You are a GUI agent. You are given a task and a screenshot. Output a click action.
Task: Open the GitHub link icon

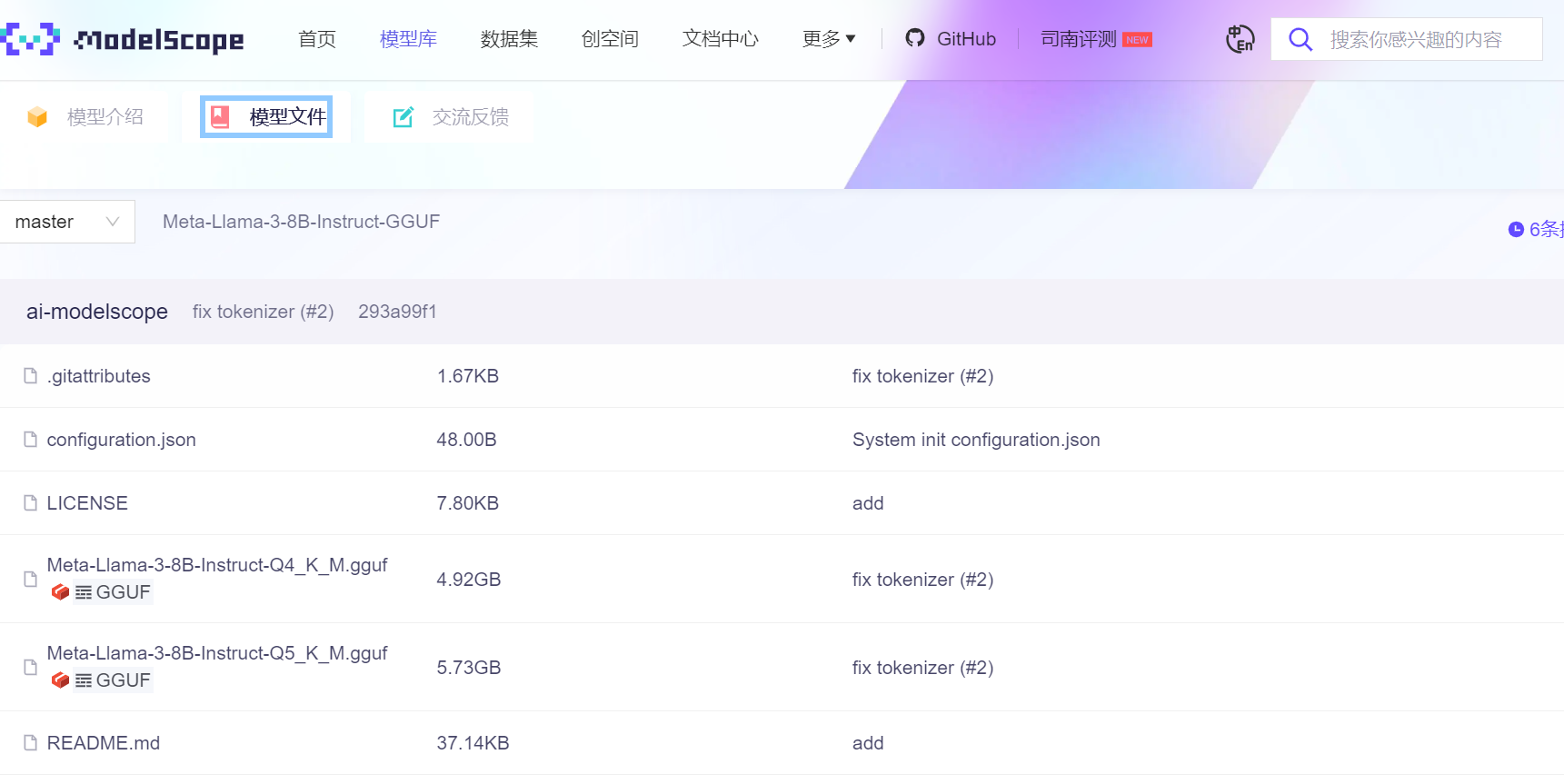(915, 38)
